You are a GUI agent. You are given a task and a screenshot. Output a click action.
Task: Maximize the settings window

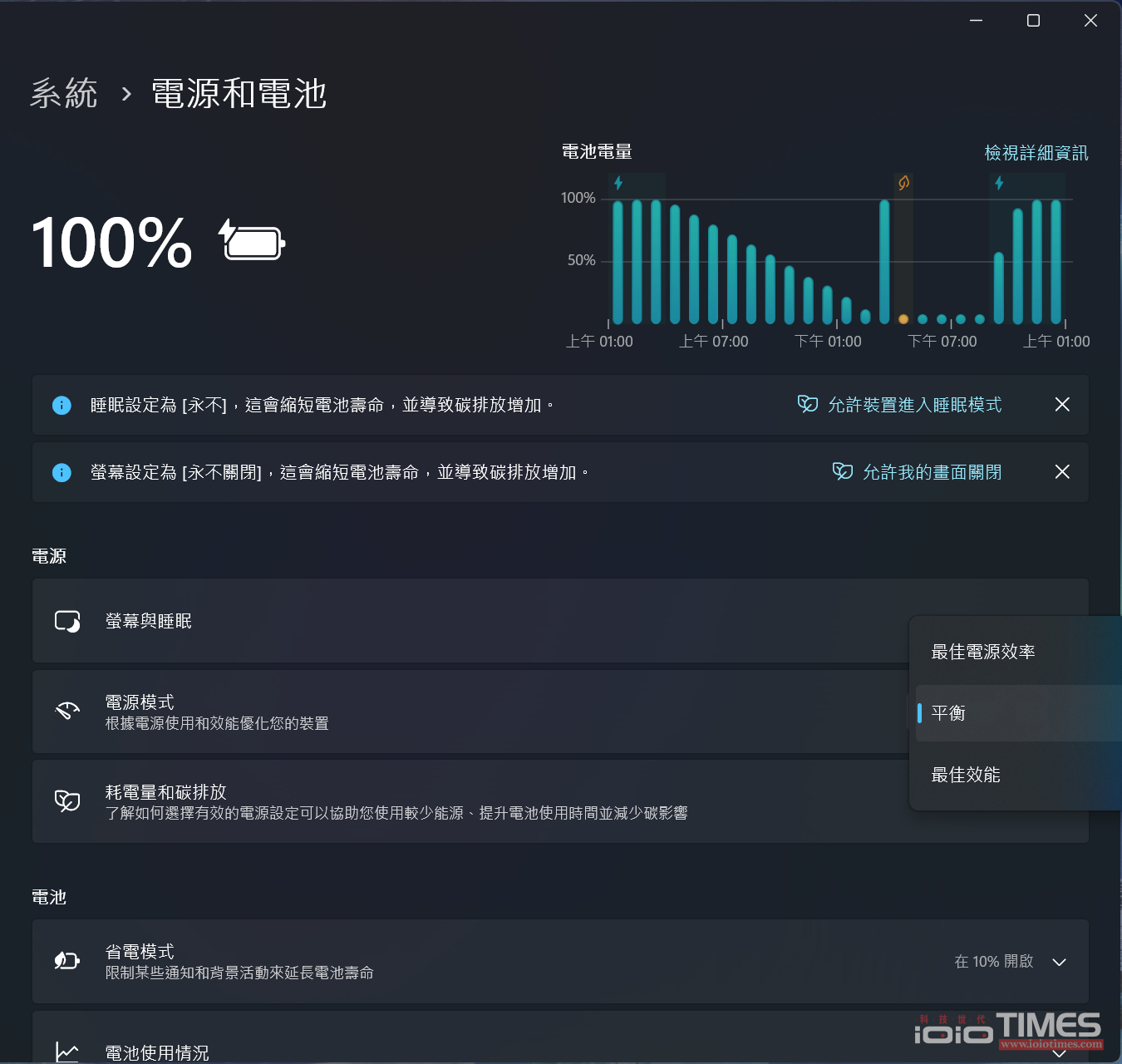pos(1033,20)
